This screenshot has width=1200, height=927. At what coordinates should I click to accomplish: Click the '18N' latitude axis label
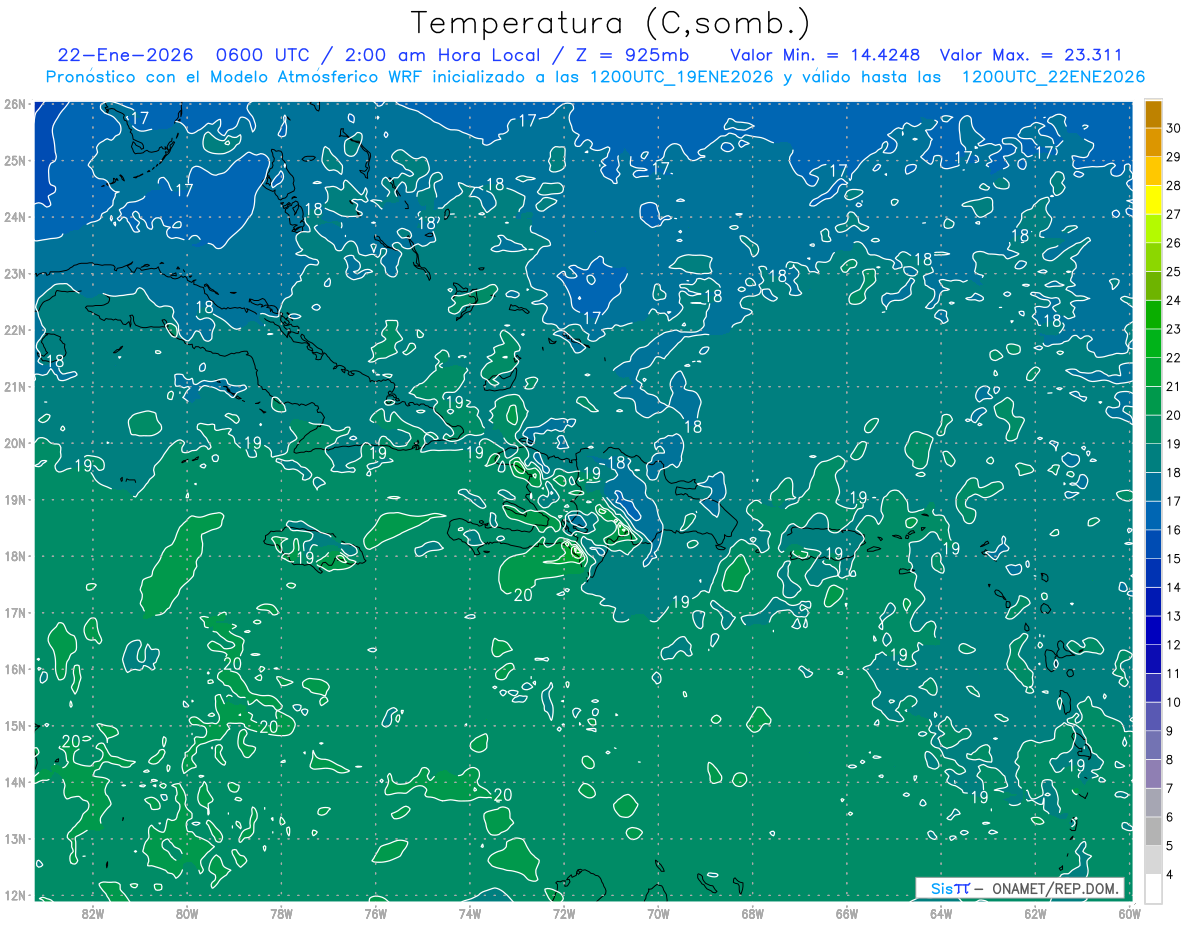tap(14, 556)
